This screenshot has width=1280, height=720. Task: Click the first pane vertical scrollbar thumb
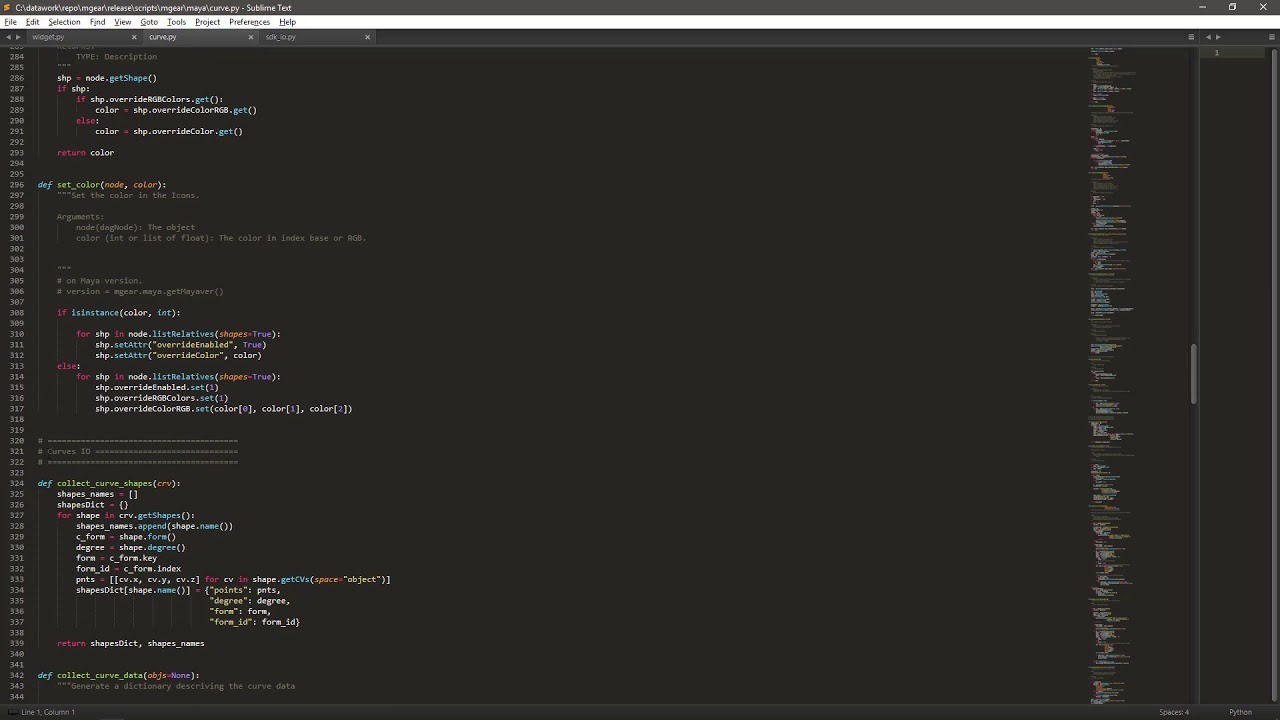tap(1193, 374)
